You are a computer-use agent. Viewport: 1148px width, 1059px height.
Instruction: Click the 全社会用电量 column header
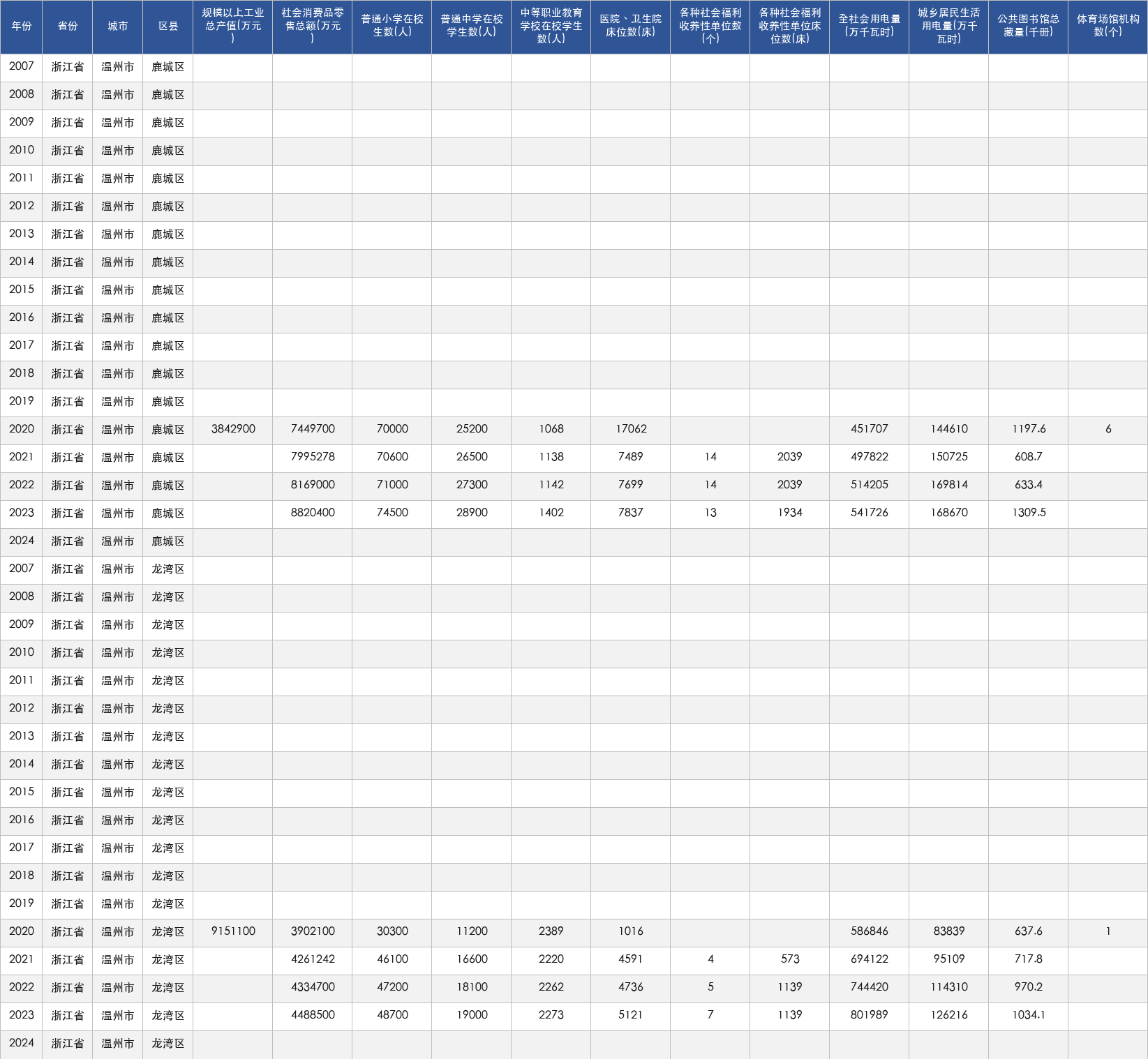(870, 27)
